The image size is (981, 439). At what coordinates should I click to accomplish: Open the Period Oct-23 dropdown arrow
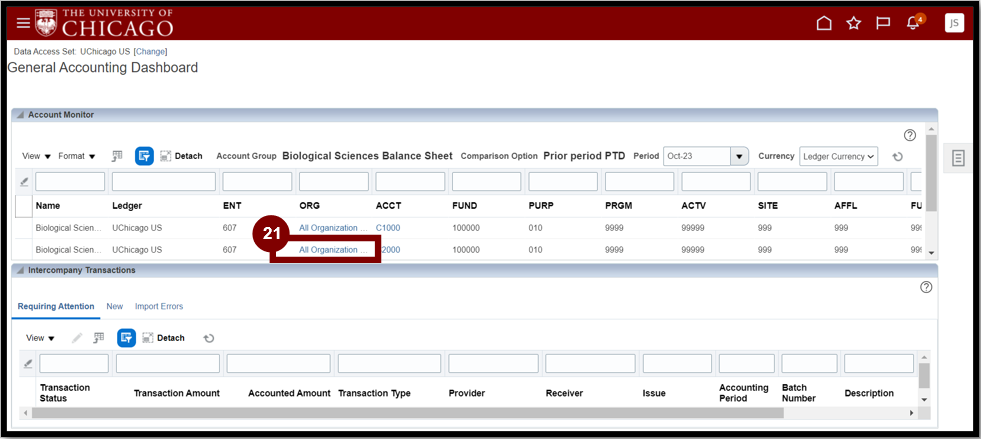pos(740,156)
